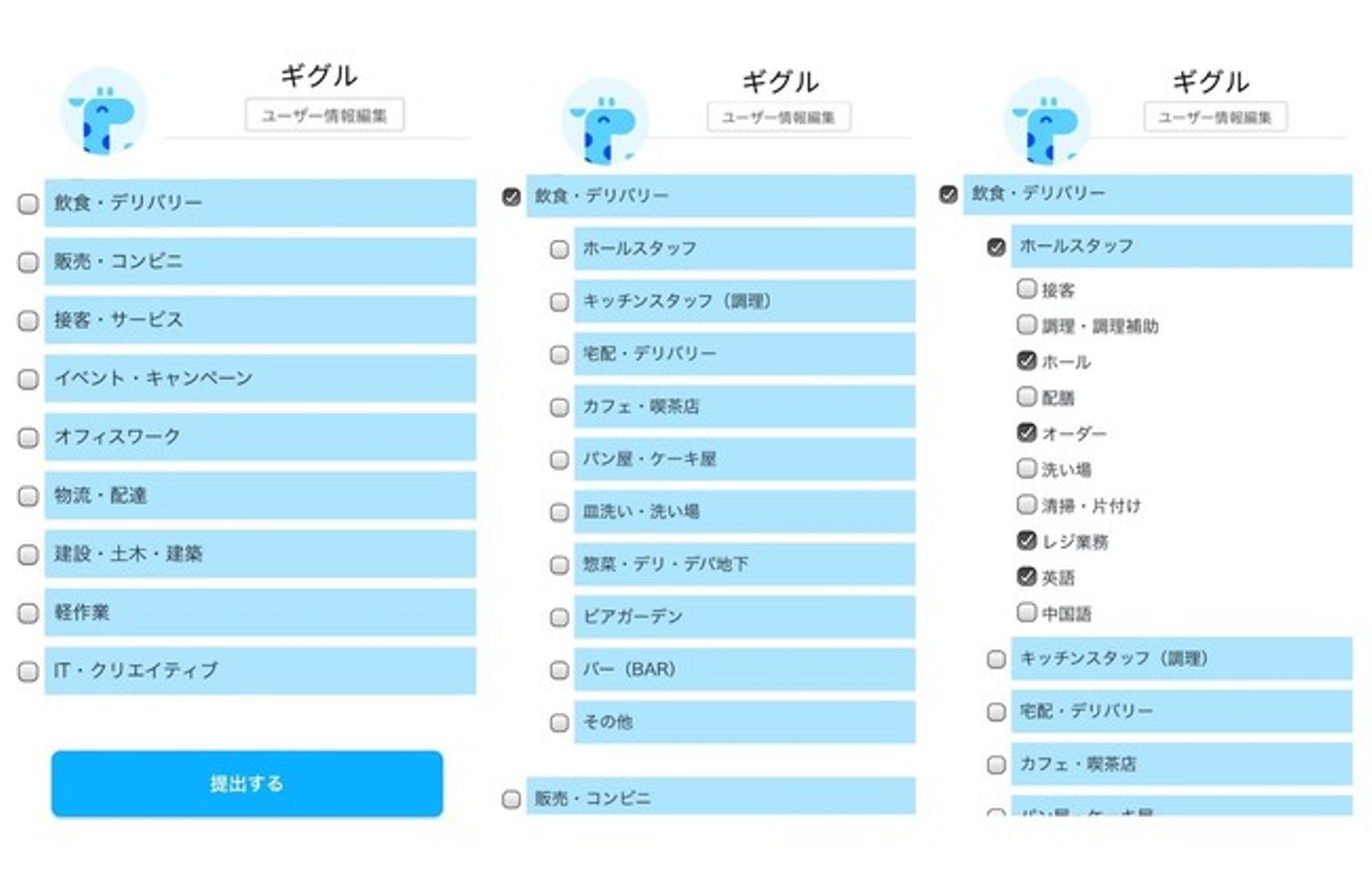Image resolution: width=1372 pixels, height=870 pixels.
Task: Open ユーザー情報編集 in the left panel
Action: pyautogui.click(x=324, y=115)
